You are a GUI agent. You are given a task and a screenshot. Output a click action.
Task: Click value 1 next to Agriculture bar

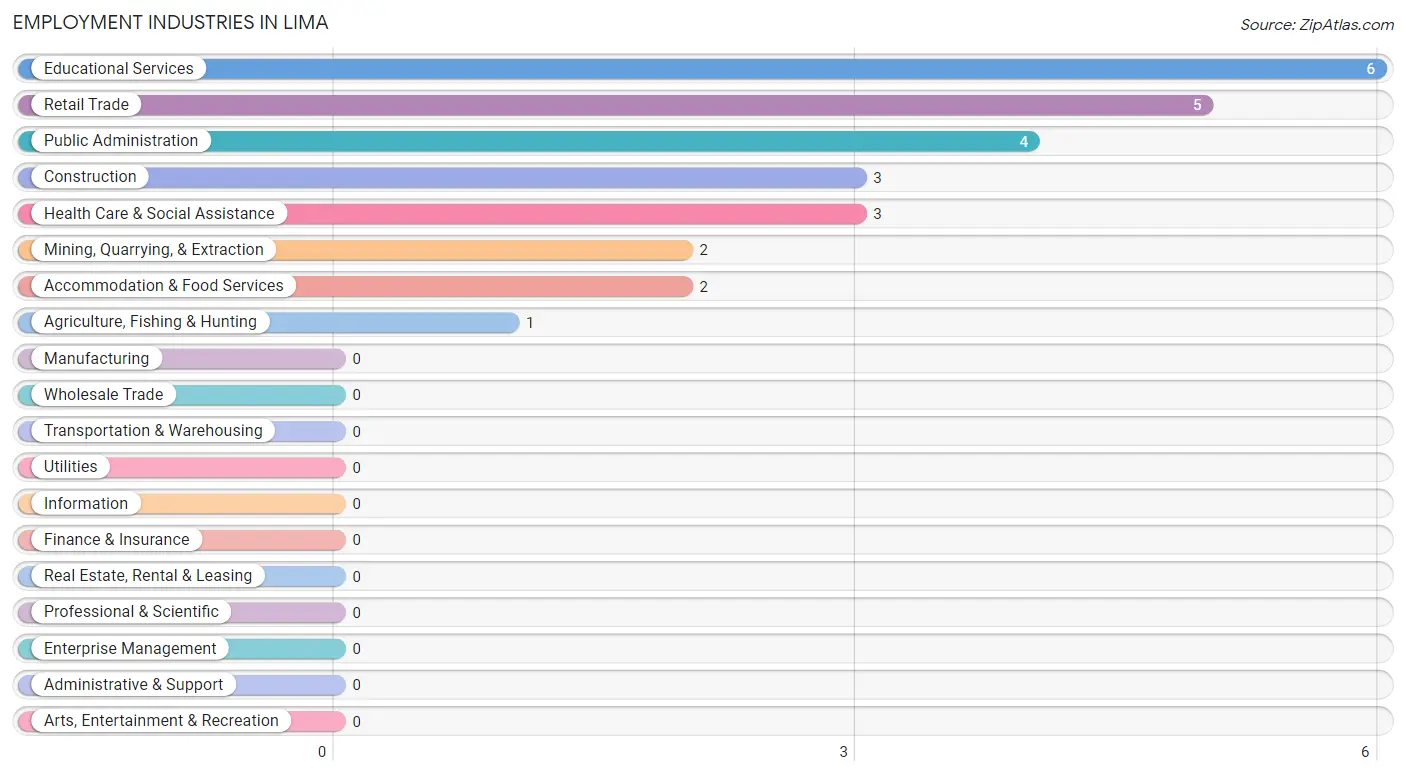pyautogui.click(x=530, y=323)
